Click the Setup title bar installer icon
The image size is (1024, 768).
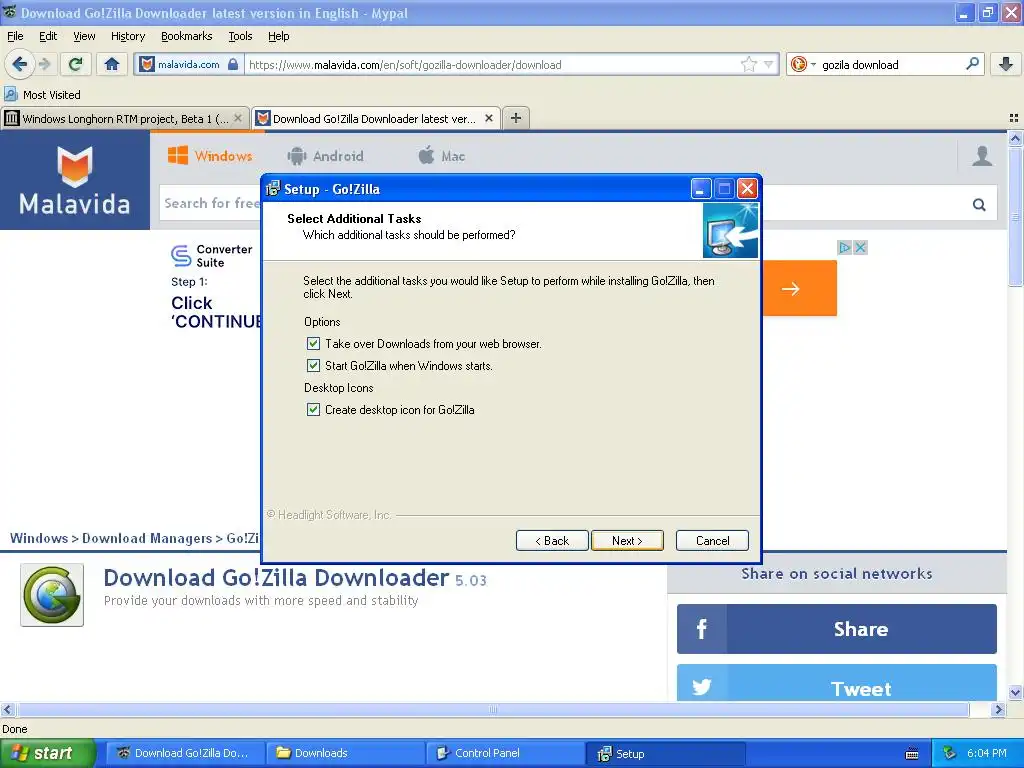point(272,189)
